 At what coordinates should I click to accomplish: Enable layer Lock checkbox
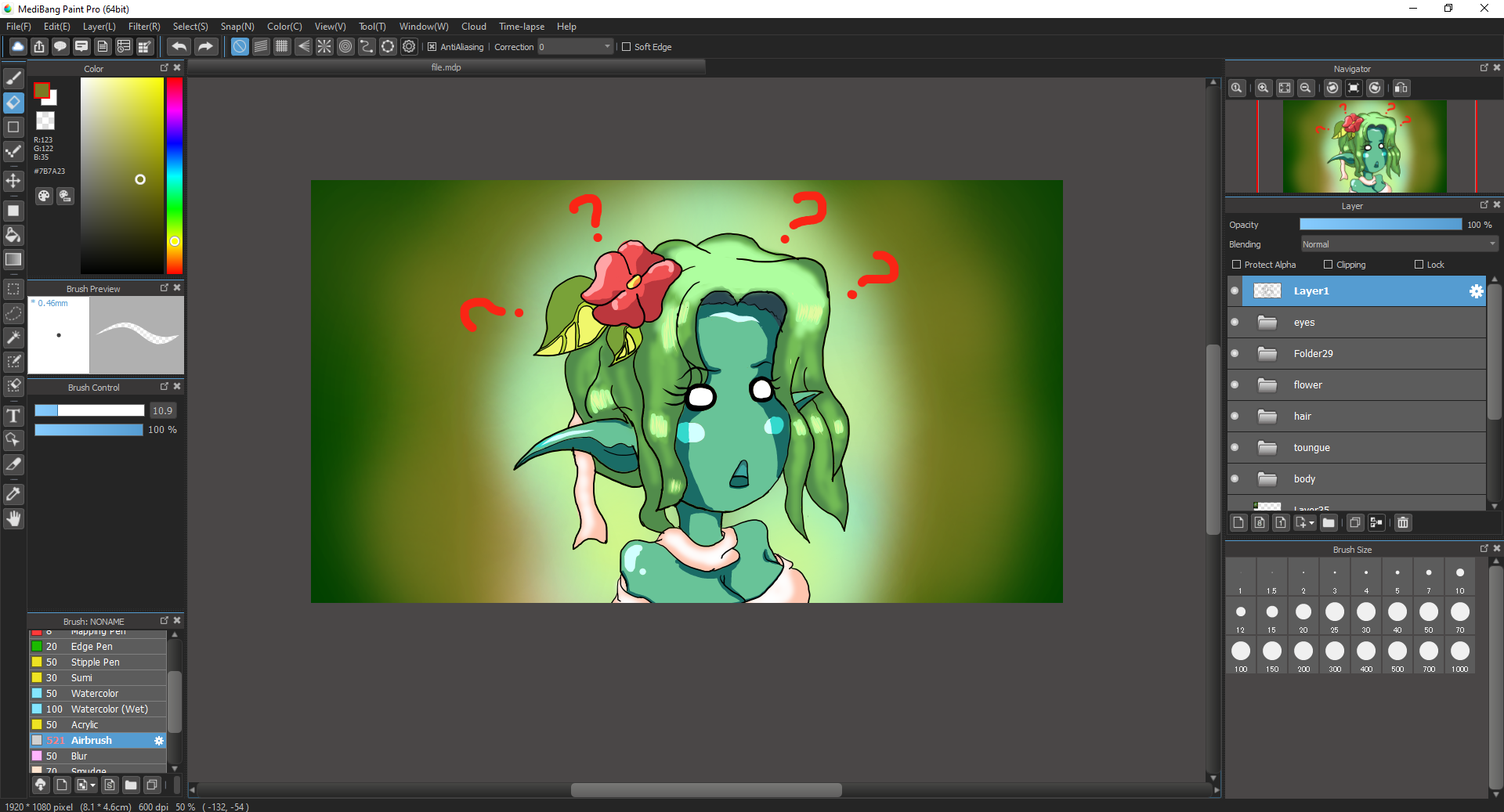(x=1419, y=265)
